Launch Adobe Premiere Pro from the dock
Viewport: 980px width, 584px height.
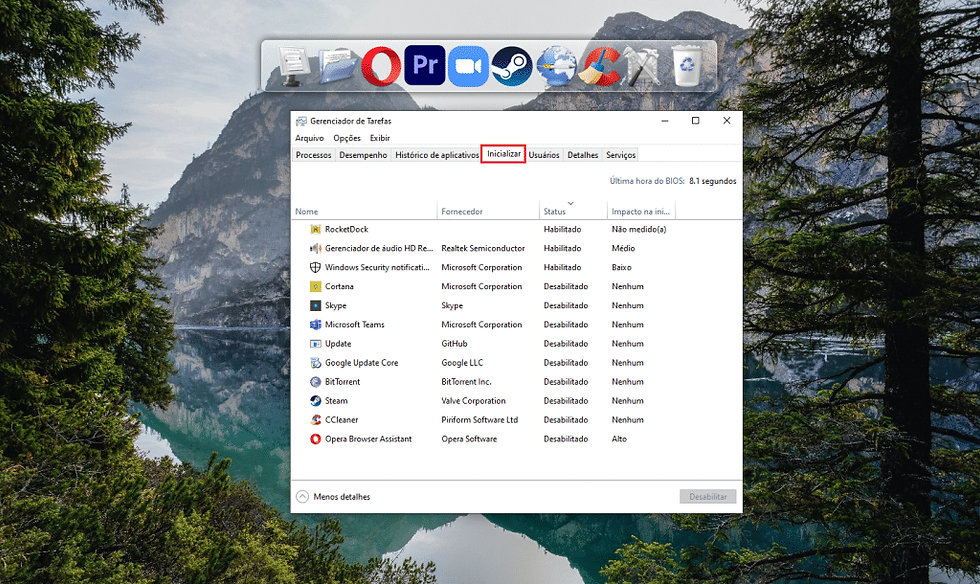coord(425,65)
